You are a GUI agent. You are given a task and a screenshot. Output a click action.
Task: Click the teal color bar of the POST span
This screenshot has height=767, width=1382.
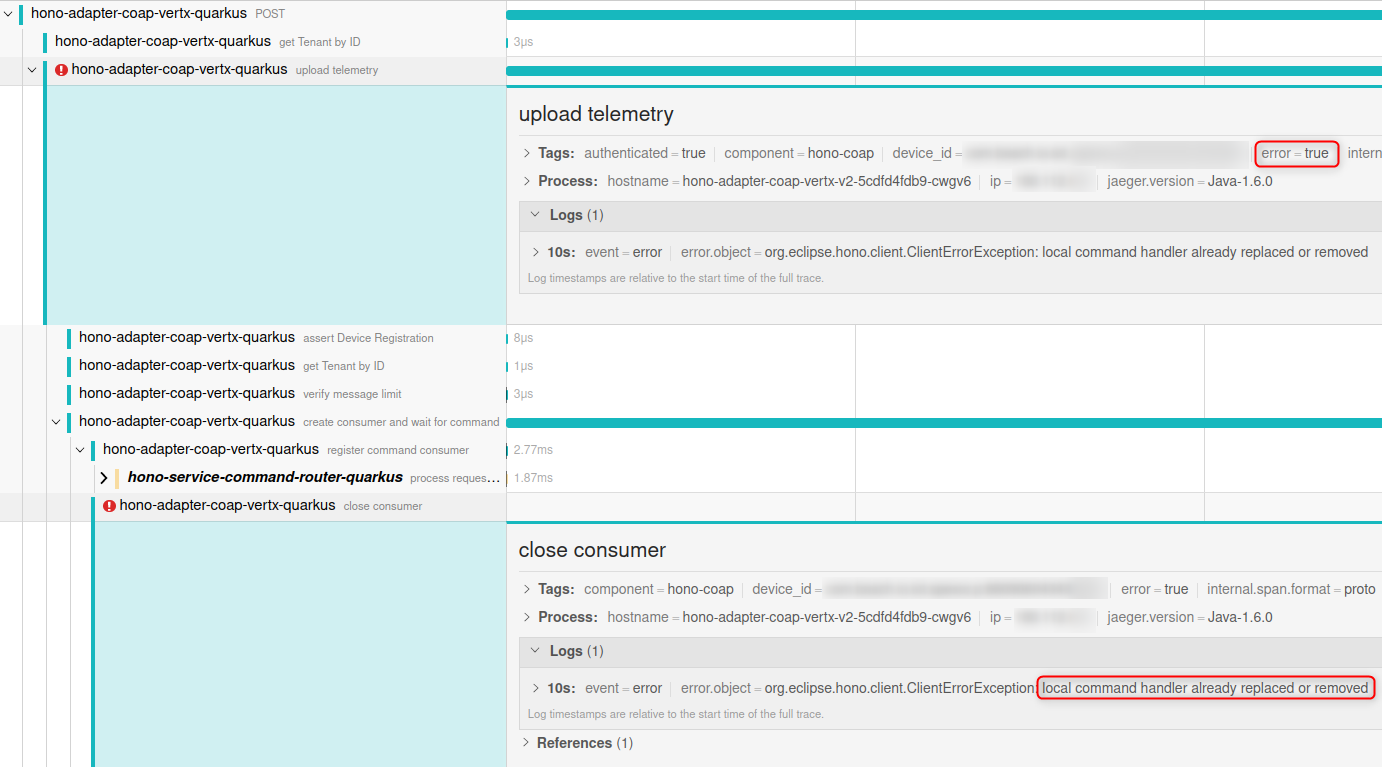(900, 13)
